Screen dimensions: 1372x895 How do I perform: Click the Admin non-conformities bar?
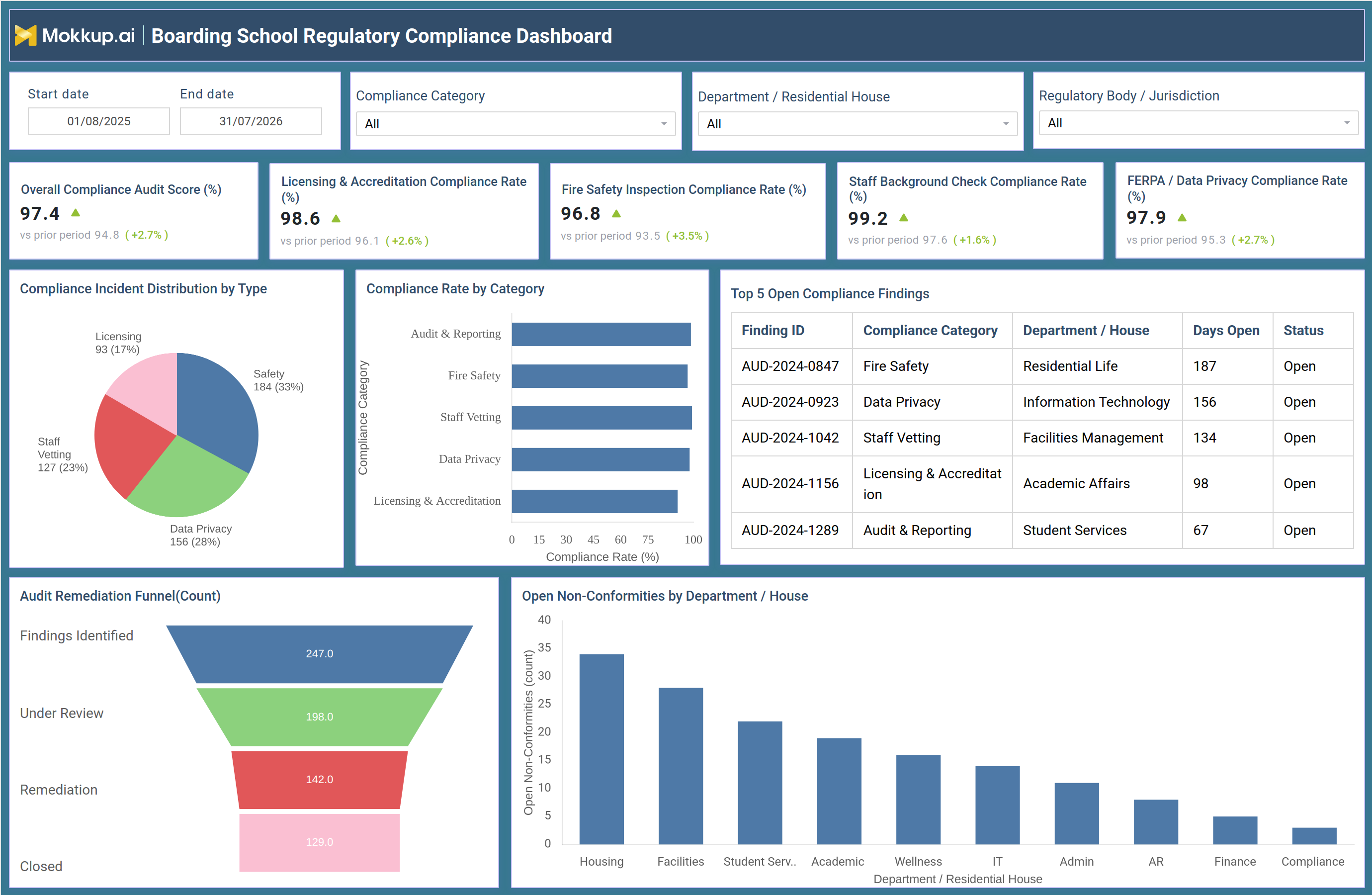coord(1076,813)
